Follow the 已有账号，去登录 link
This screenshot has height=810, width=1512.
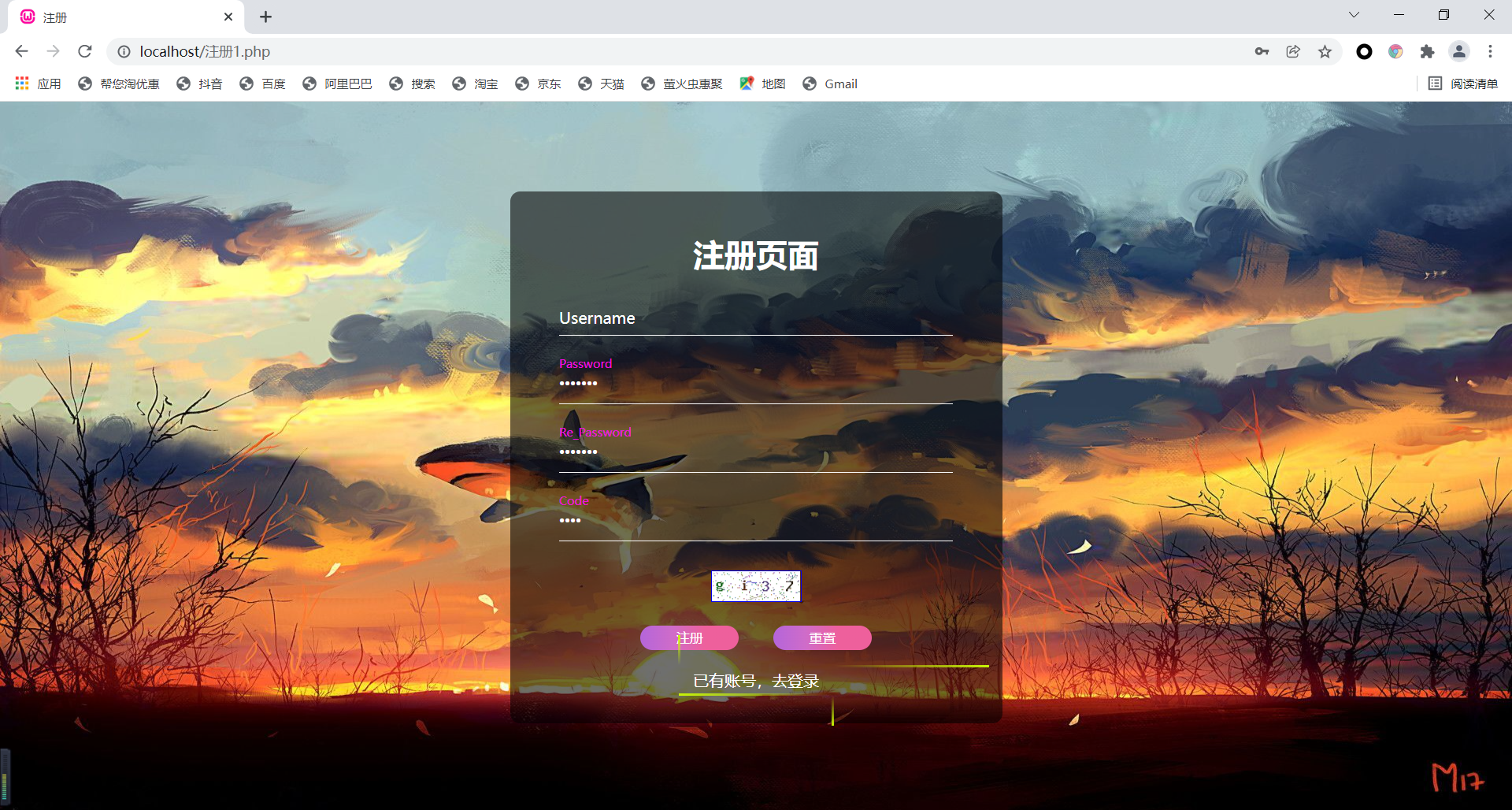pyautogui.click(x=755, y=681)
